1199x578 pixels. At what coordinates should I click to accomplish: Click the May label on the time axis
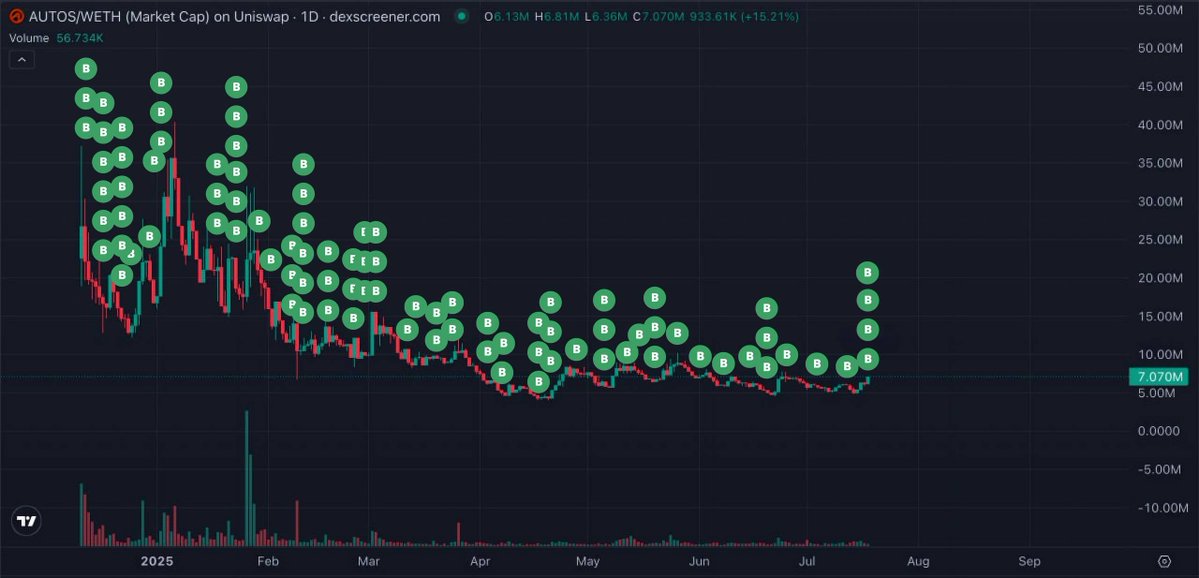588,561
